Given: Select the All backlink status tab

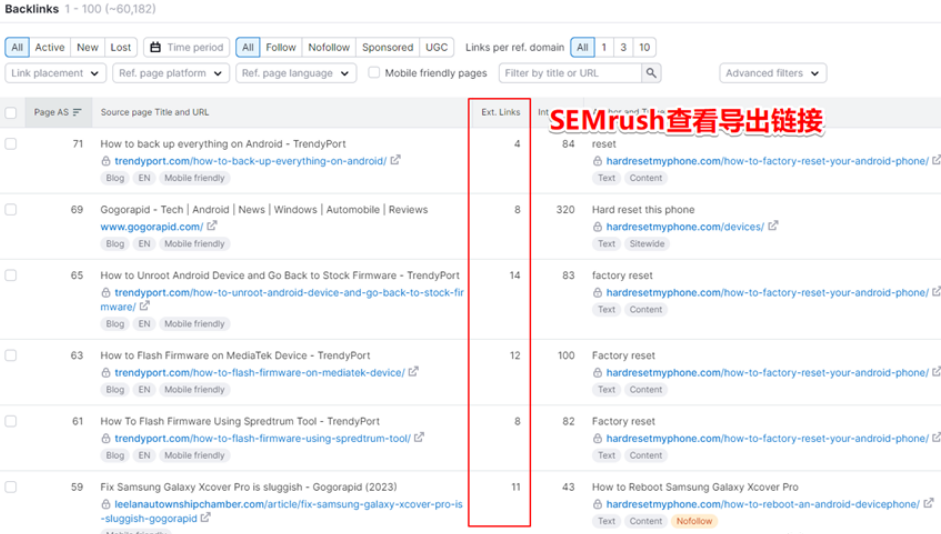Looking at the screenshot, I should coord(17,47).
